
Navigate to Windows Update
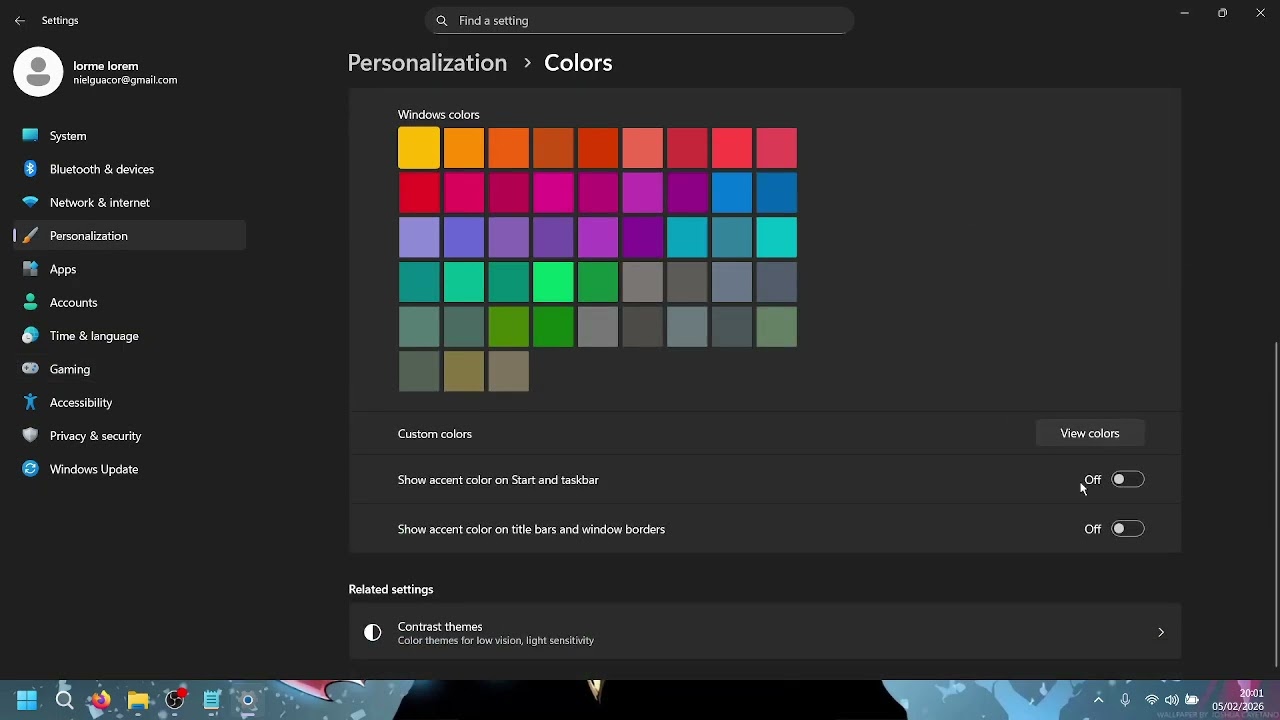(130, 469)
